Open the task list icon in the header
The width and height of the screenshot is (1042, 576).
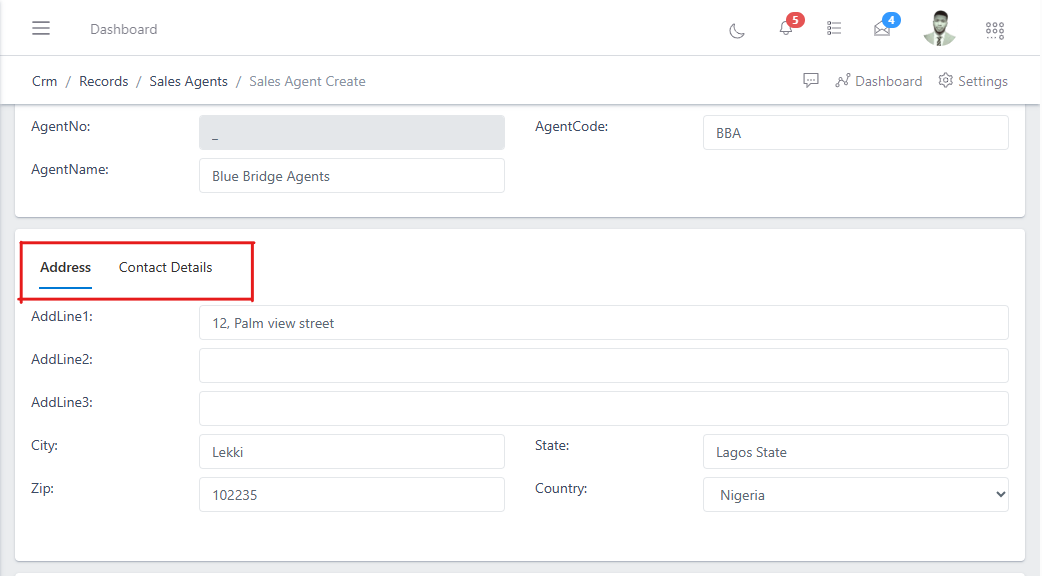(834, 28)
